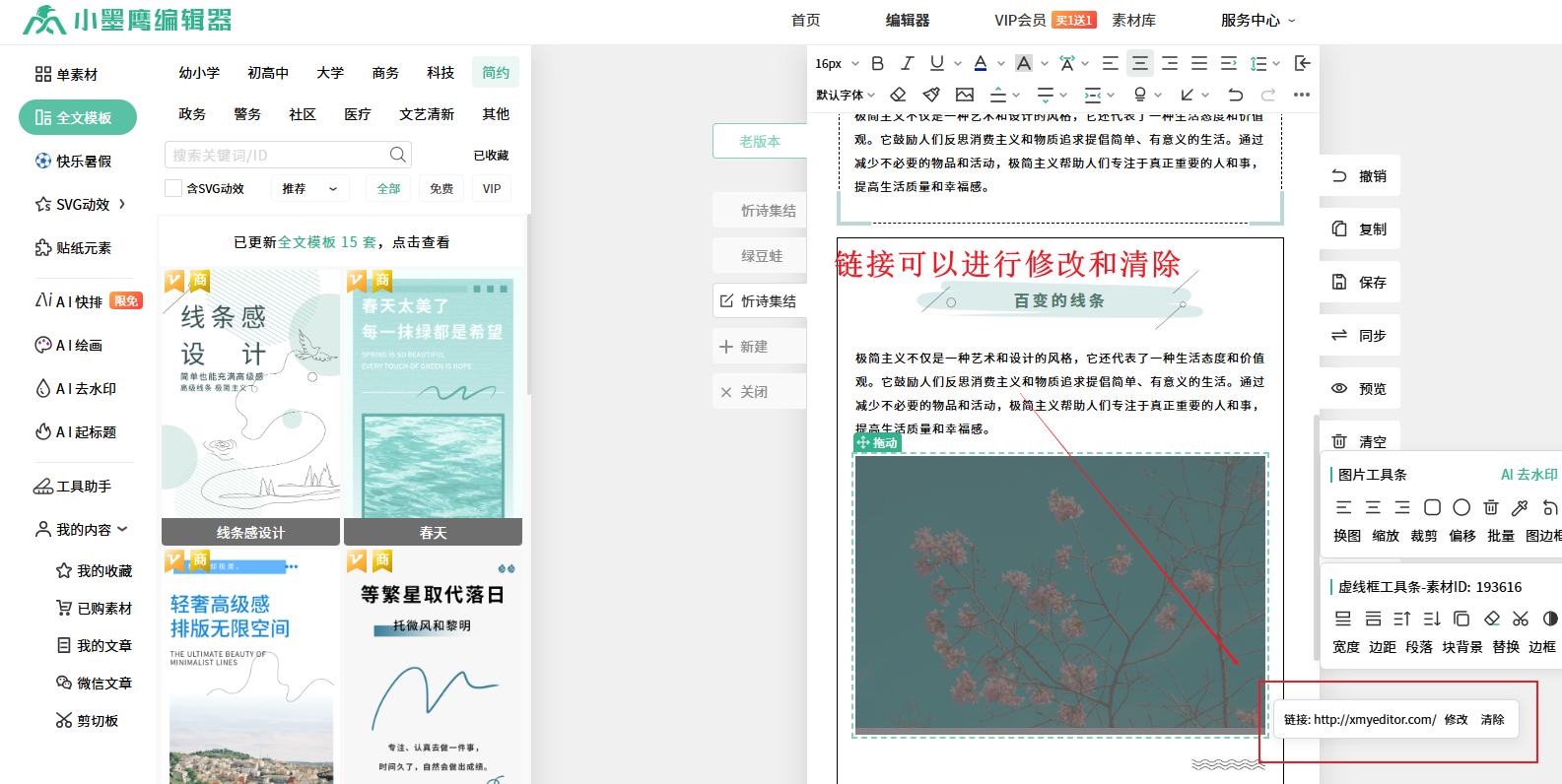This screenshot has height=784, width=1562.
Task: Open 剪切板 in sidebar
Action: [x=88, y=720]
